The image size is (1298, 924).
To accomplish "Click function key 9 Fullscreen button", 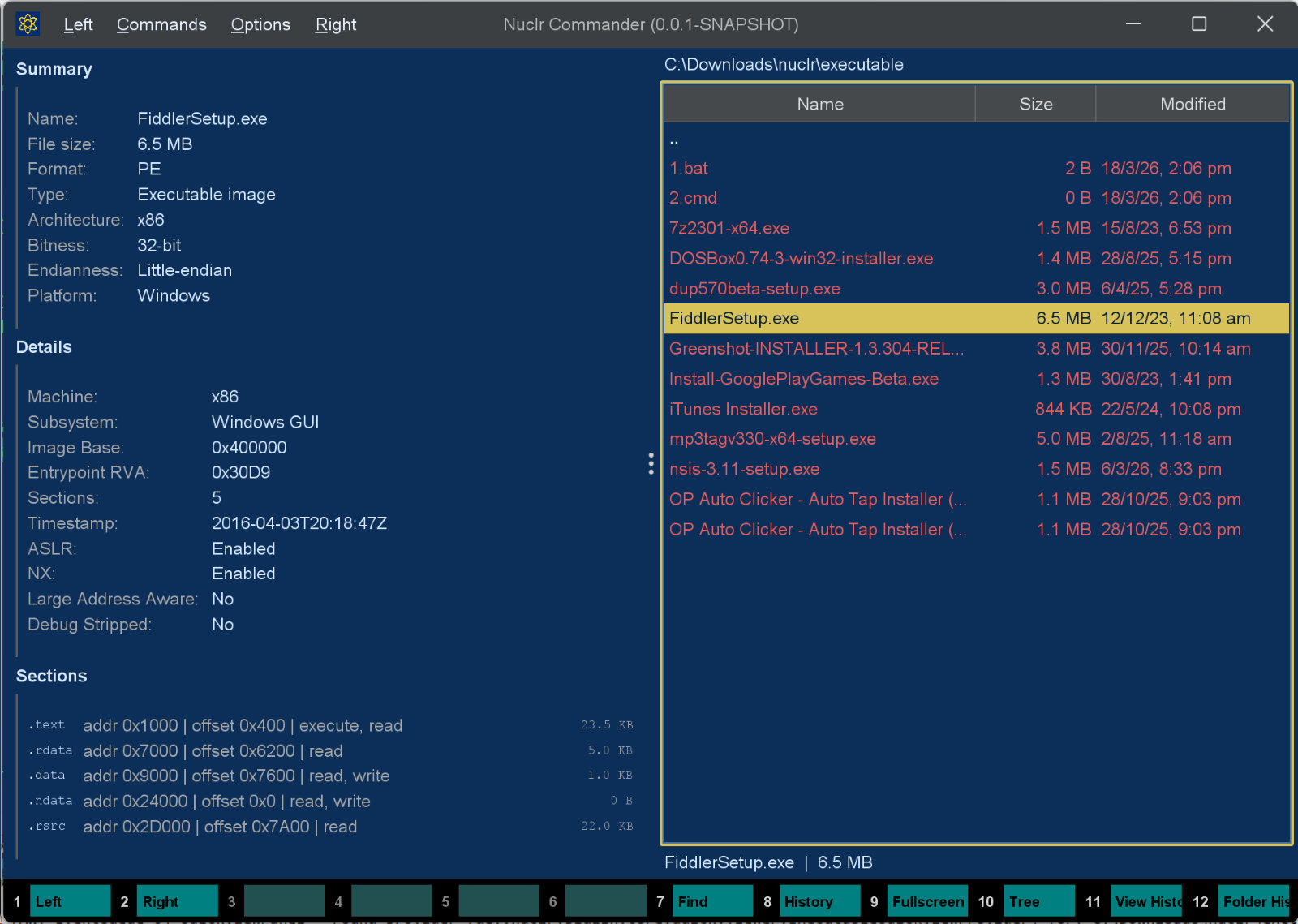I will point(927,901).
